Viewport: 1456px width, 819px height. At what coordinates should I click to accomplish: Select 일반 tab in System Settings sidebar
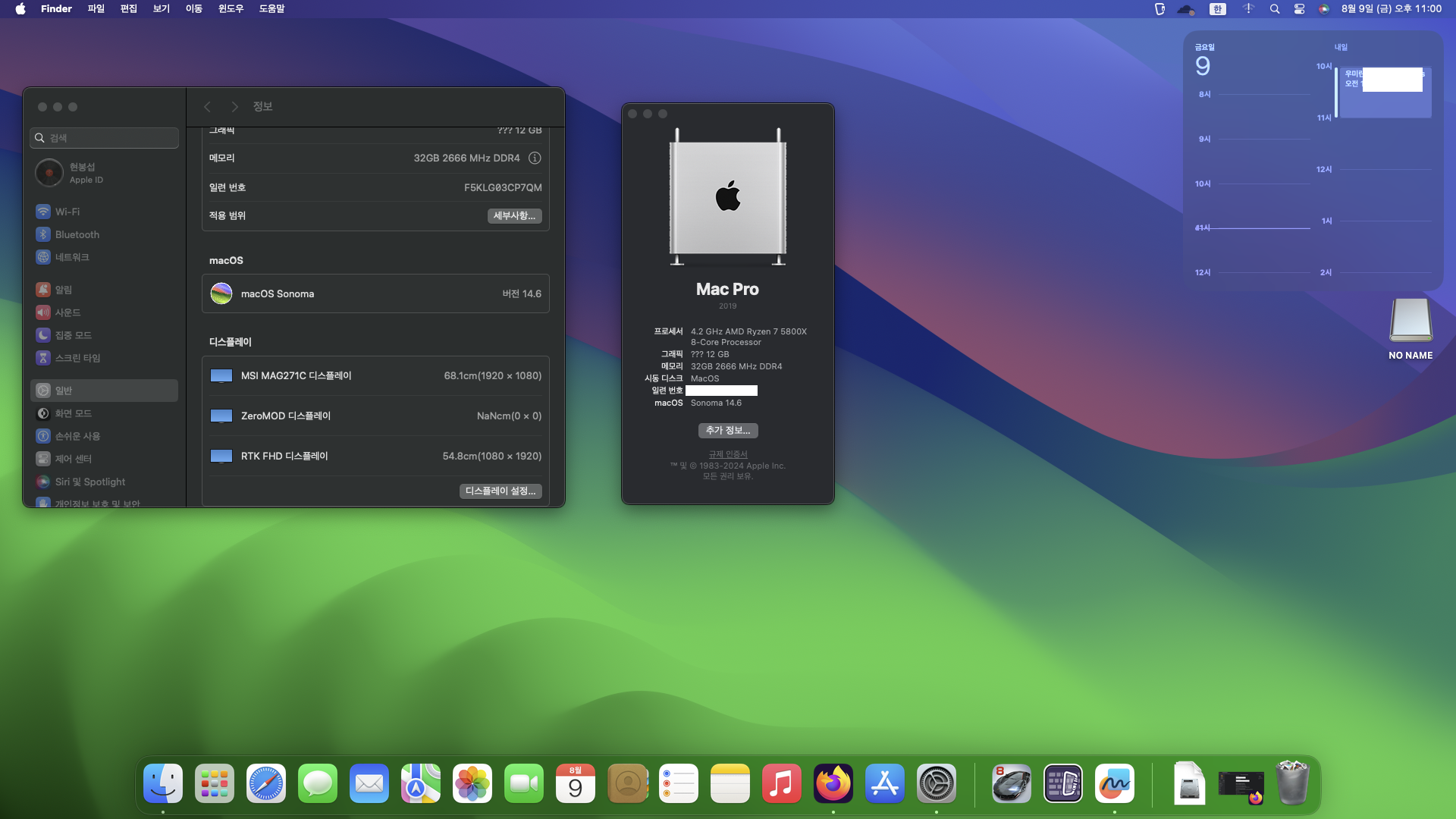pos(103,390)
